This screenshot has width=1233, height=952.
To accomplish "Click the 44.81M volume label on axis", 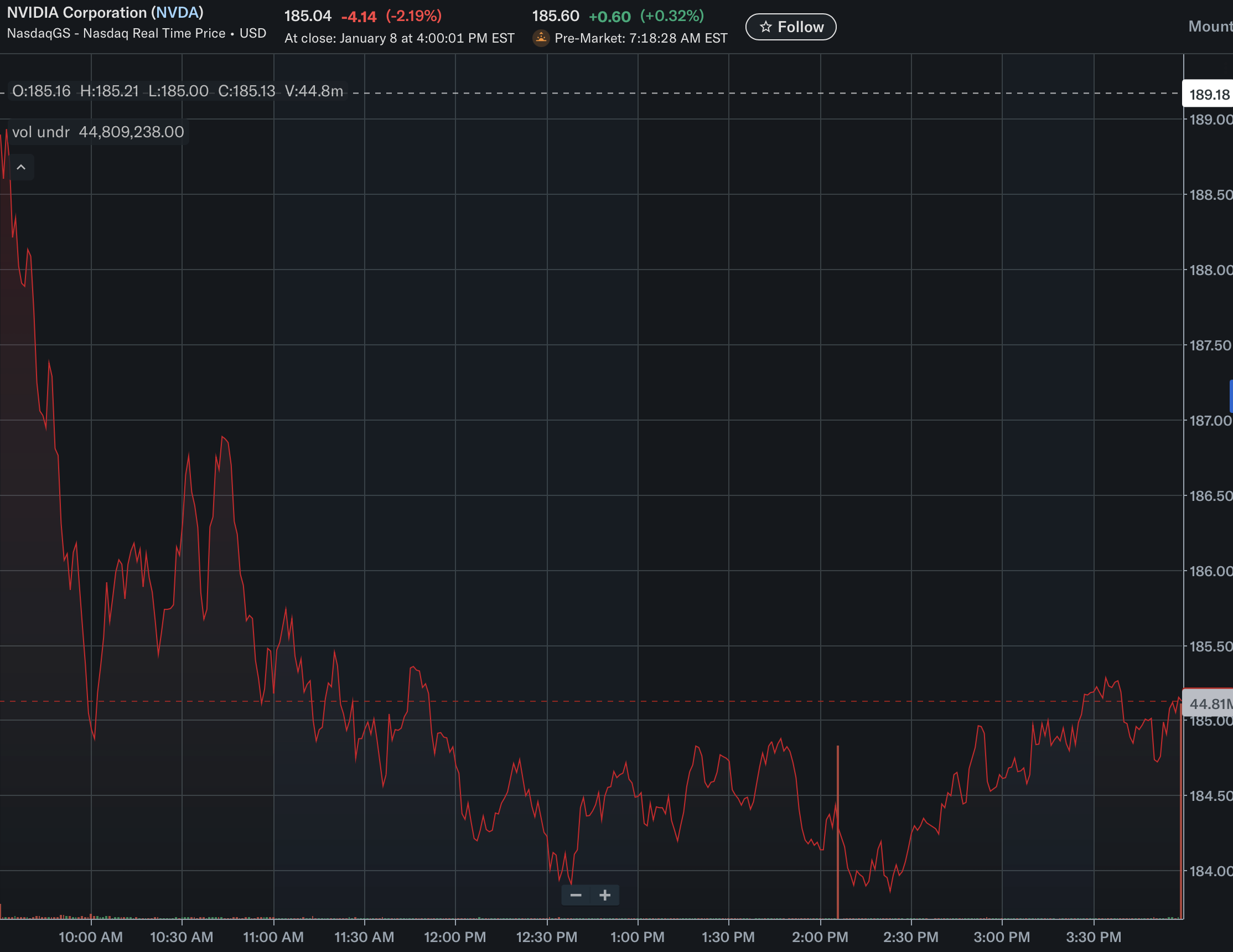I will pyautogui.click(x=1209, y=703).
